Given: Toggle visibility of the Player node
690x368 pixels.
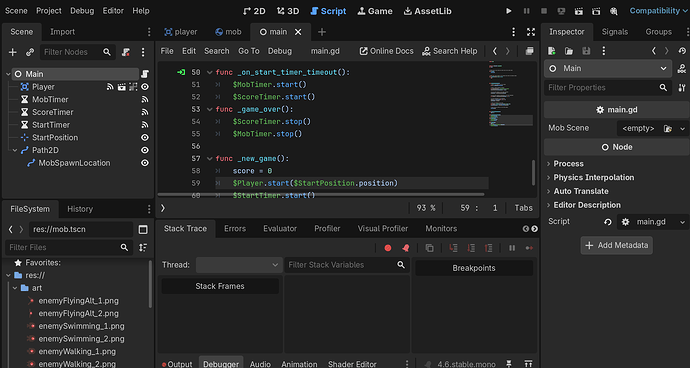Looking at the screenshot, I should (145, 87).
